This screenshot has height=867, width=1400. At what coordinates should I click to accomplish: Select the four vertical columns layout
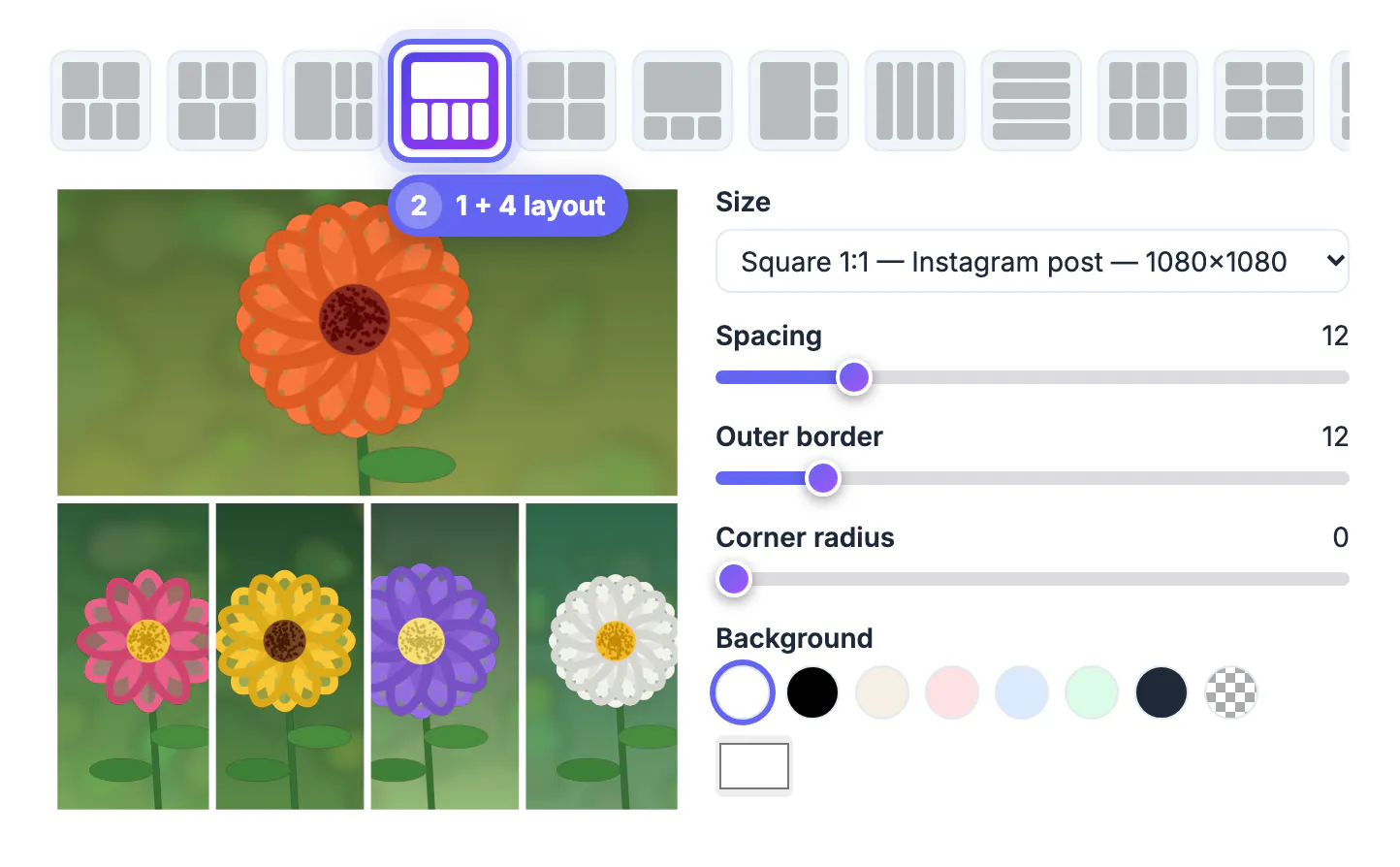[915, 101]
